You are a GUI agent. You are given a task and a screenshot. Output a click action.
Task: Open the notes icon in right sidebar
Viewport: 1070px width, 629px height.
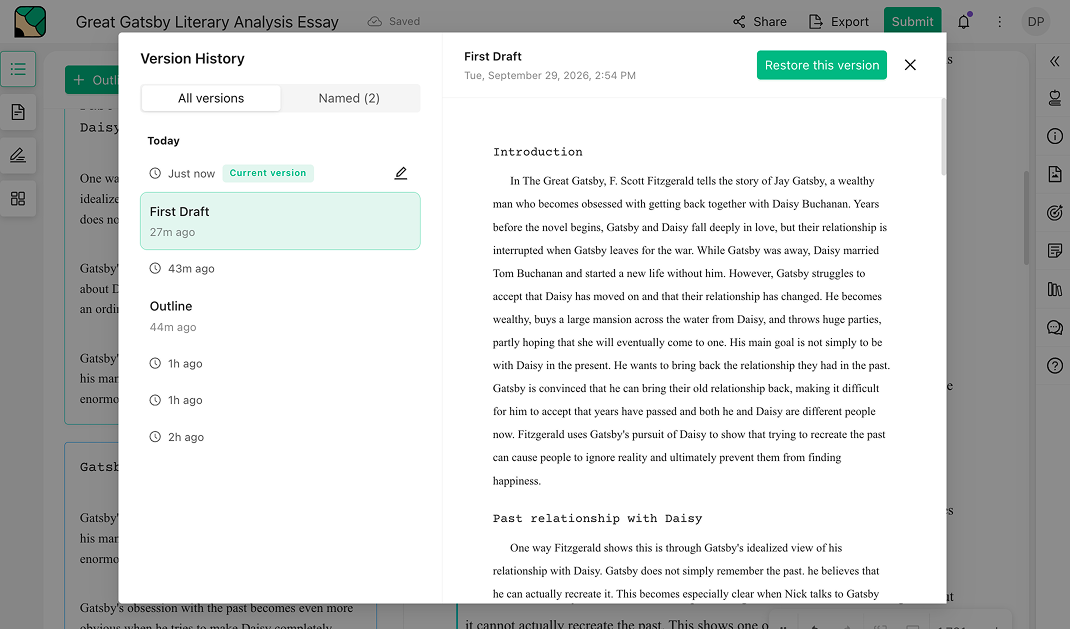tap(1054, 251)
